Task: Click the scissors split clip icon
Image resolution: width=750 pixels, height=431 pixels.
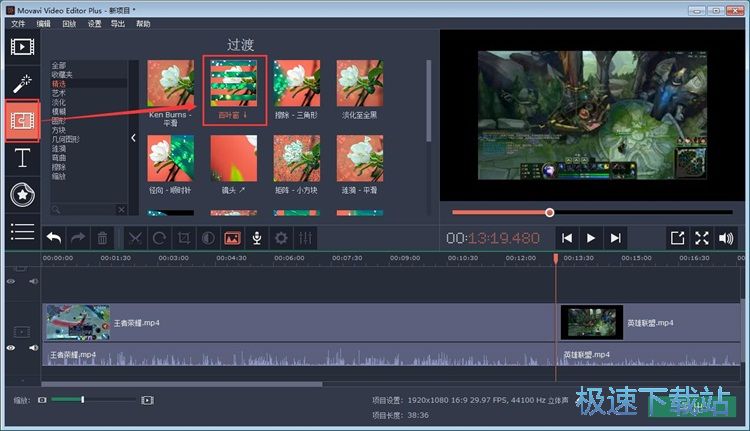Action: (135, 238)
